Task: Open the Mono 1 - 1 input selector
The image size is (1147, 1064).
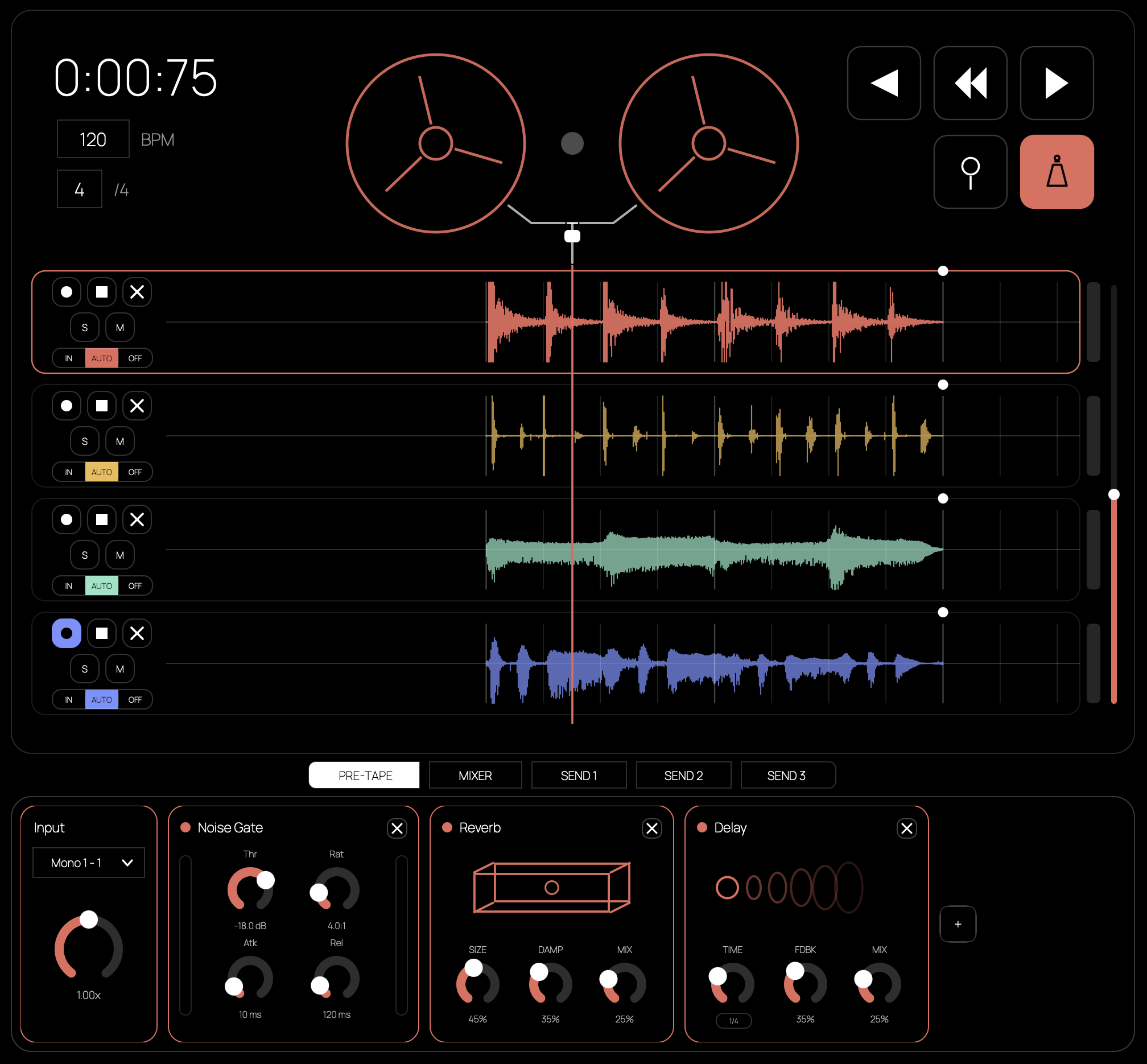Action: click(89, 863)
